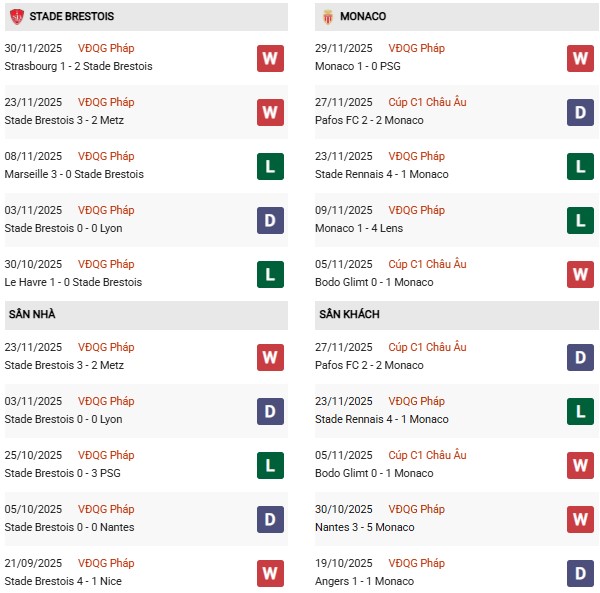The width and height of the screenshot is (600, 593).
Task: Click the Stade Brestois team logo
Action: coord(16,16)
